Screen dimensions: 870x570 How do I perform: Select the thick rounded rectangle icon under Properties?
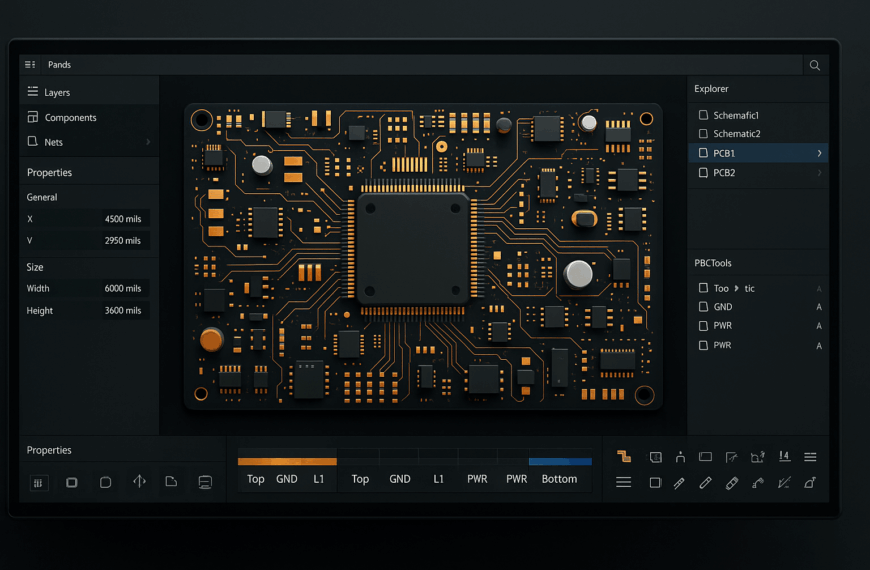(x=72, y=482)
